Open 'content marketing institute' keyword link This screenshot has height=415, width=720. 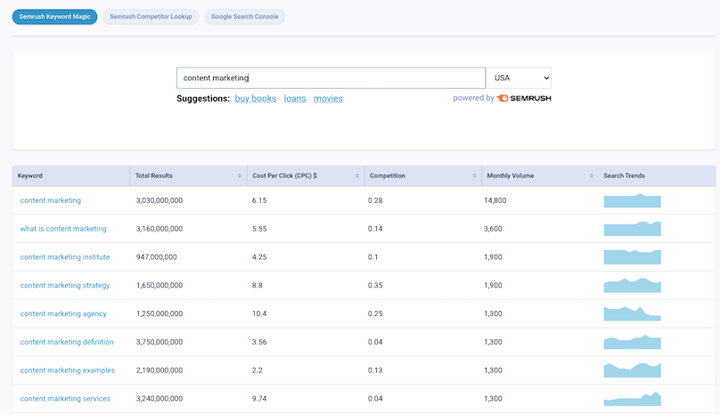coord(65,257)
